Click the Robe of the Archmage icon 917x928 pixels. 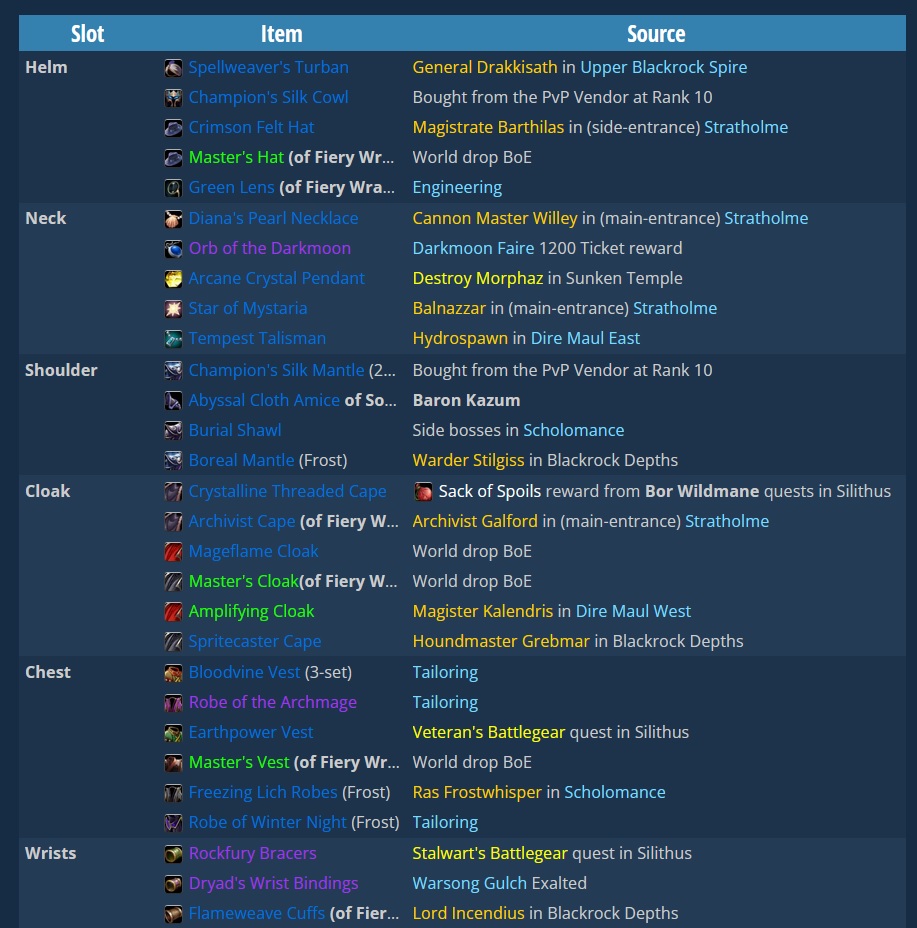(173, 703)
